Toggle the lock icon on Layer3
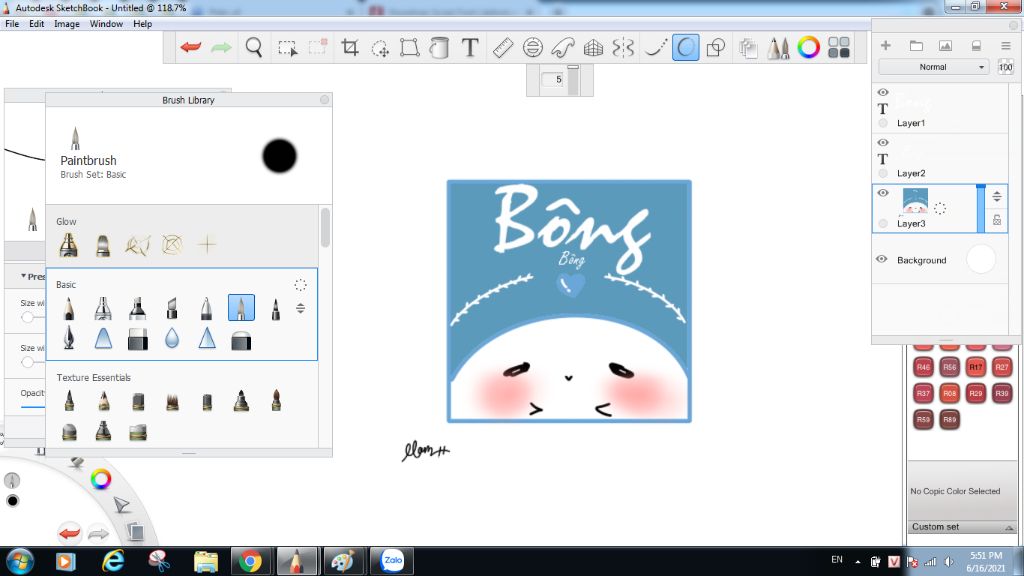Image resolution: width=1024 pixels, height=576 pixels. (x=997, y=220)
